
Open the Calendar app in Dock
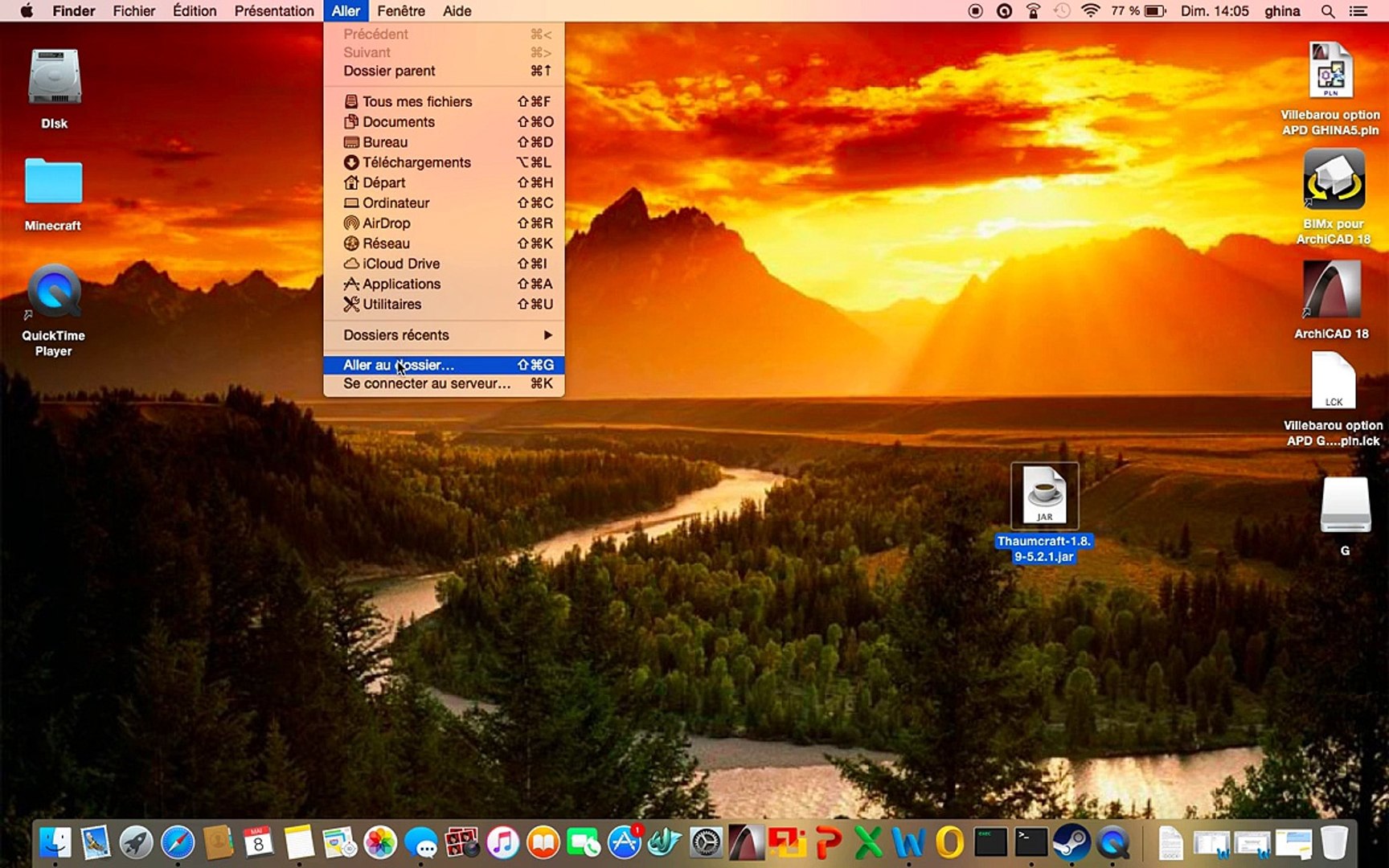point(258,842)
